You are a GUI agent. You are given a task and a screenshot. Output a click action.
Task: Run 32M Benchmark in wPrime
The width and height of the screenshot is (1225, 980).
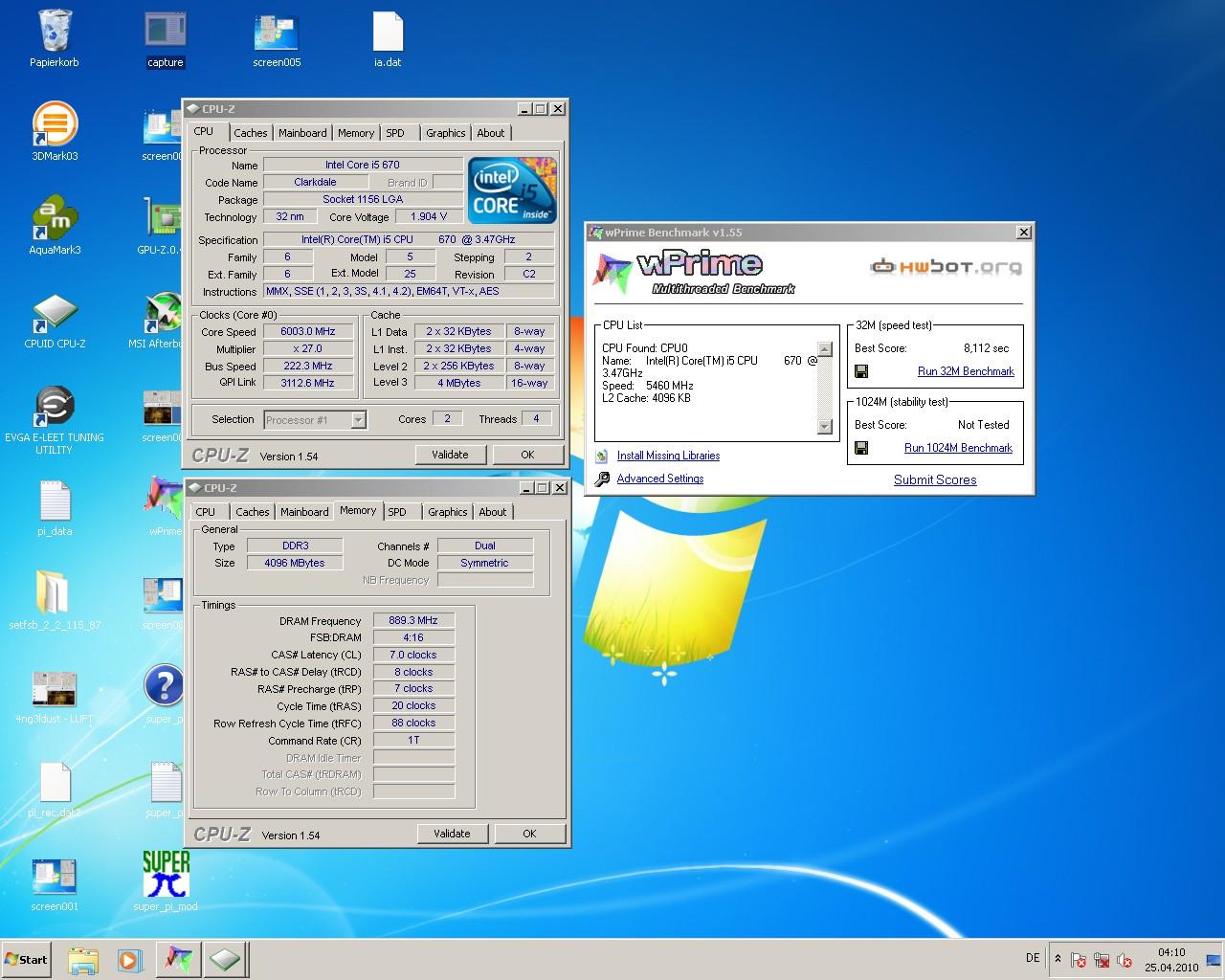coord(966,371)
